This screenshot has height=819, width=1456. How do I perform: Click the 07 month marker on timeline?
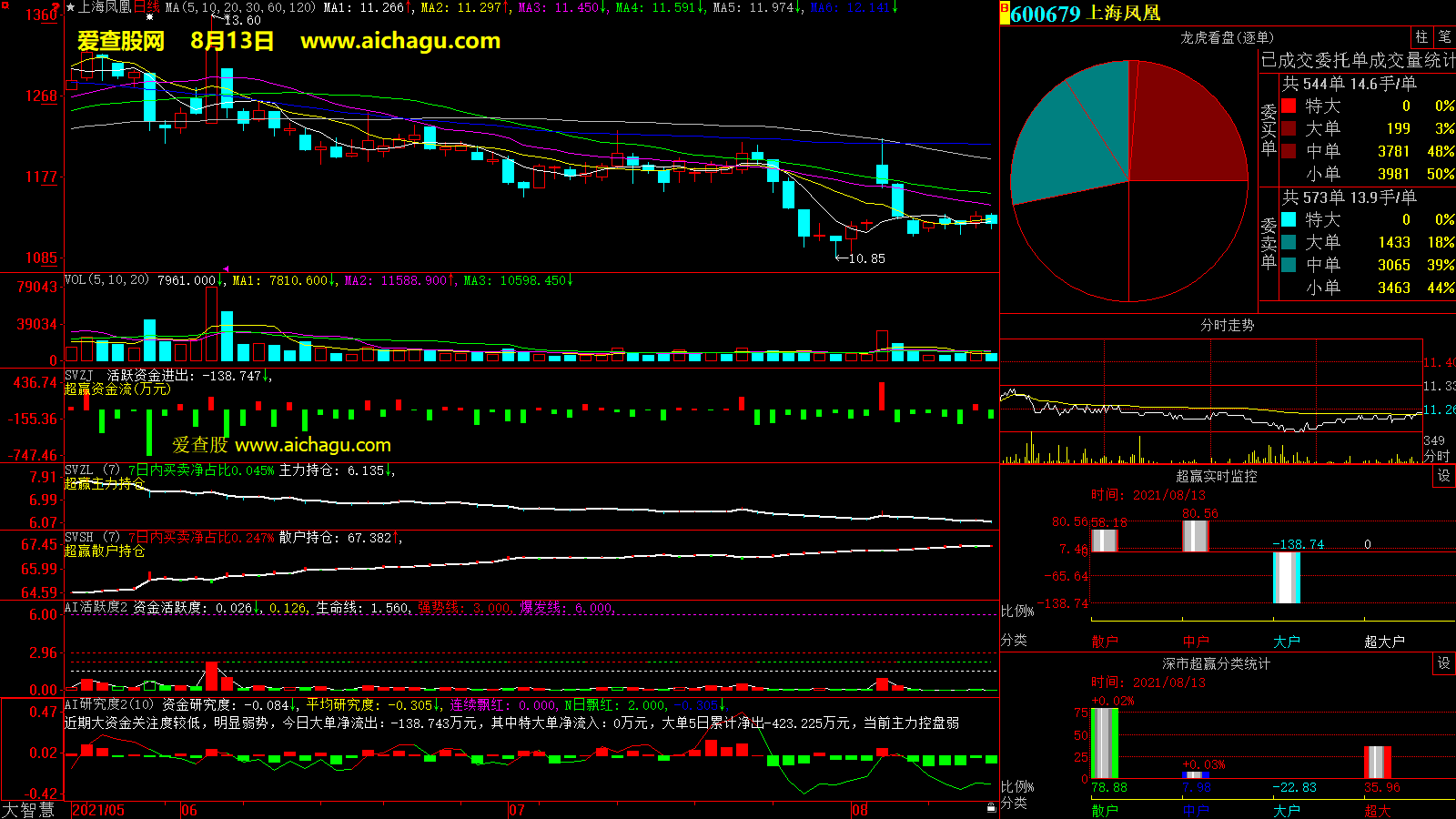click(x=516, y=810)
